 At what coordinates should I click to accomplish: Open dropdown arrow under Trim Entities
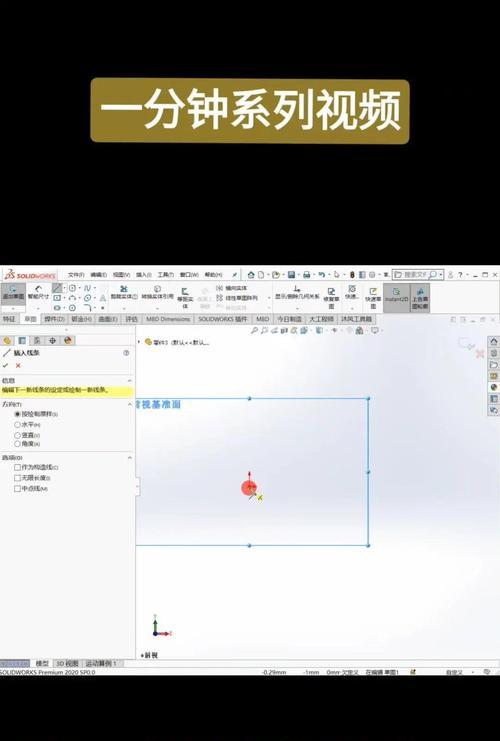(124, 309)
